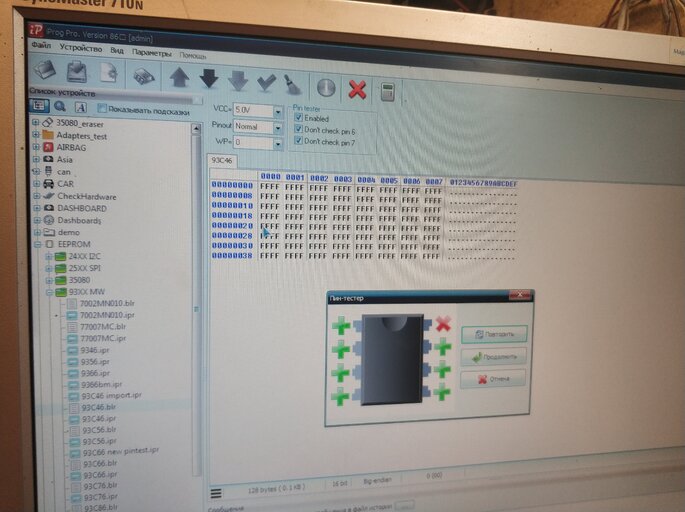The height and width of the screenshot is (512, 685).
Task: Expand the AIRBAG tree node
Action: click(36, 147)
